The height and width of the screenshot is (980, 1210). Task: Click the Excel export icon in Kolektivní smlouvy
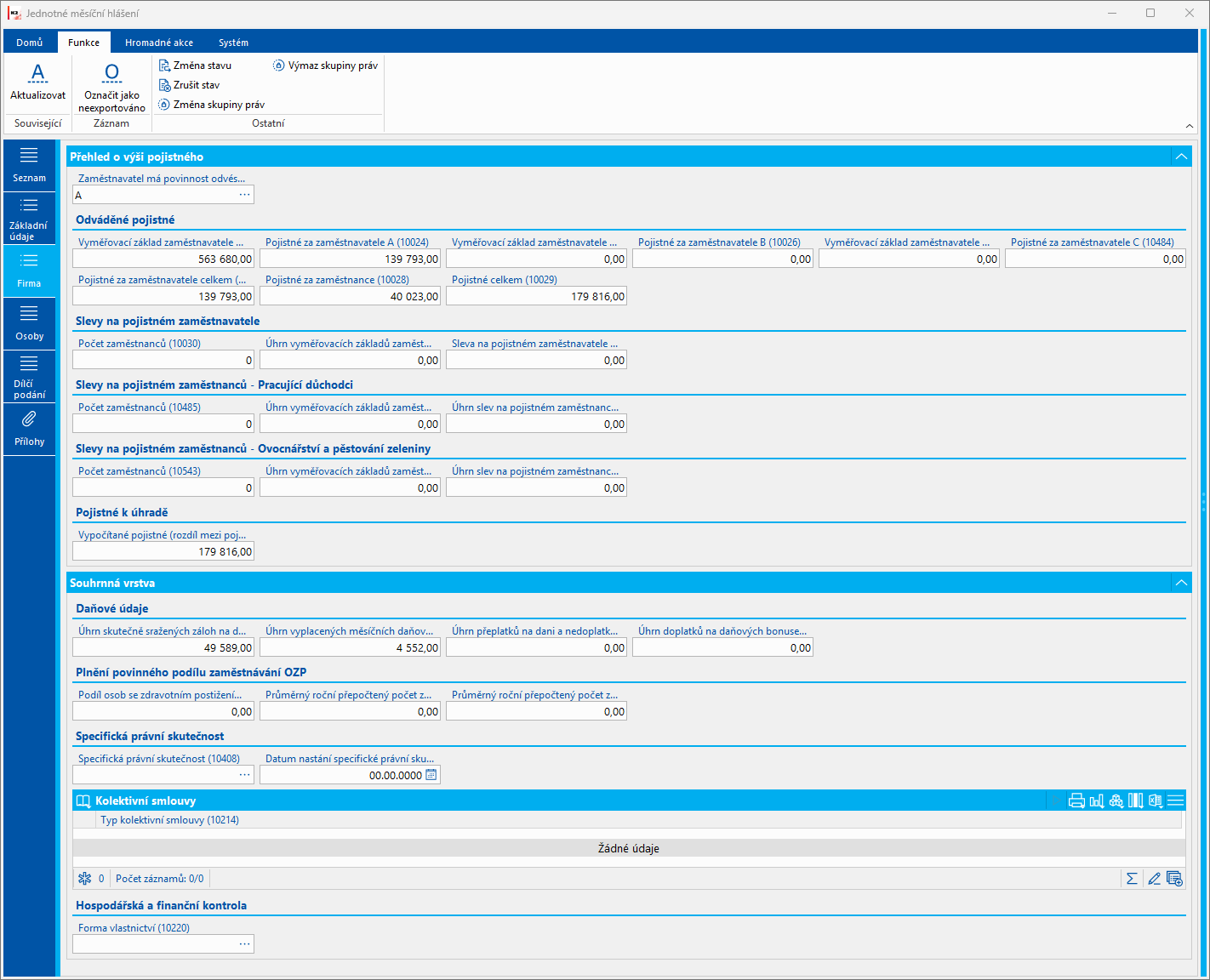tap(1156, 801)
